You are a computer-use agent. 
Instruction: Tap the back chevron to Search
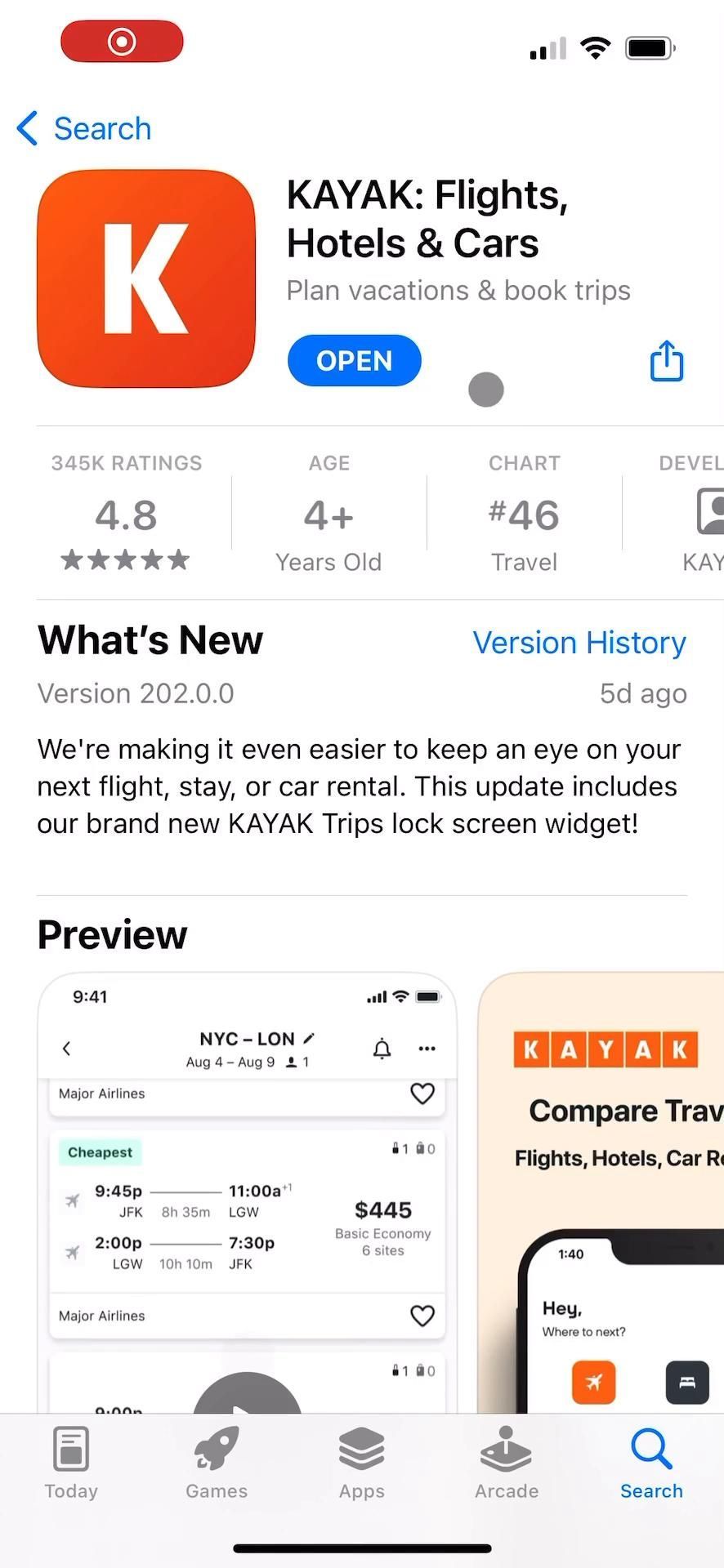pos(28,129)
